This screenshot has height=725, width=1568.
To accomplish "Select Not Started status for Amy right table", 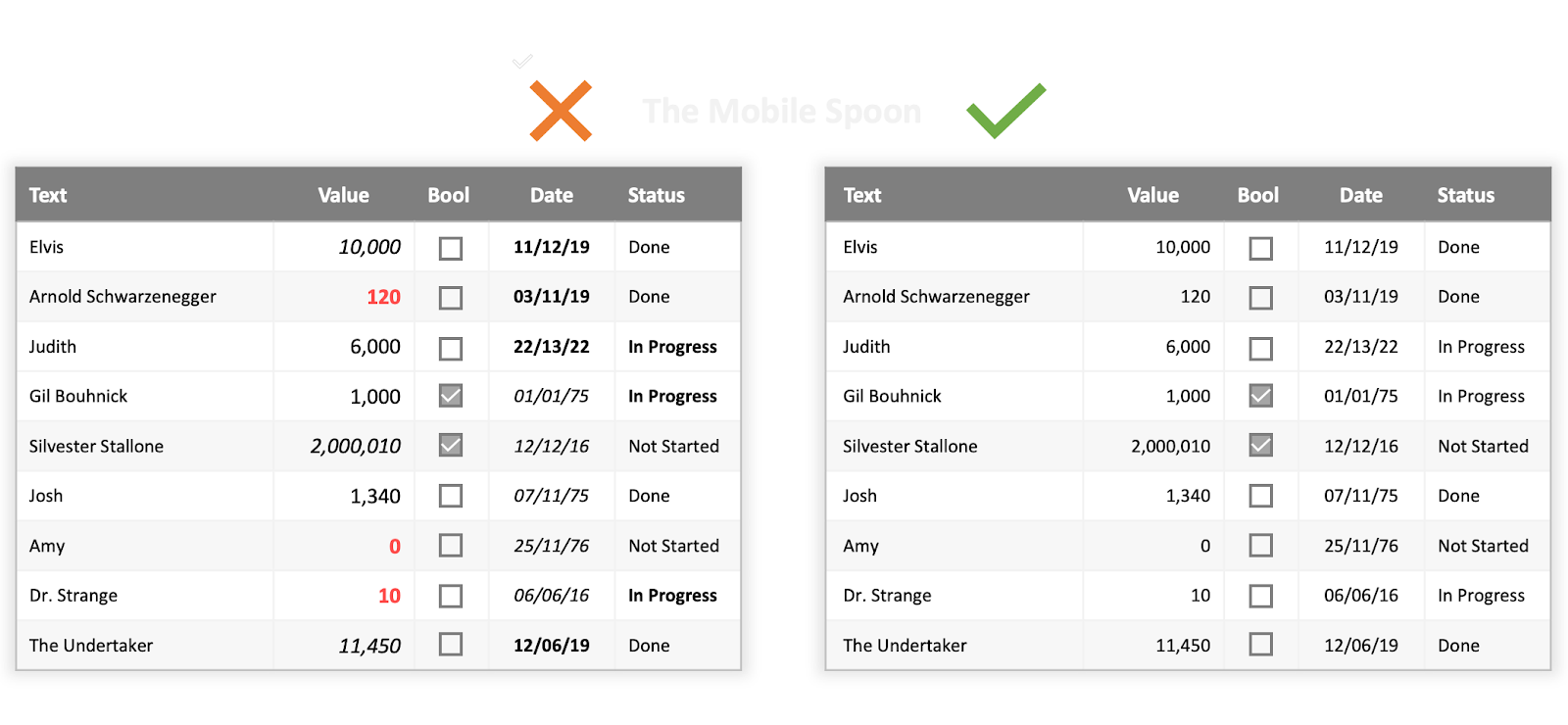I will tap(1483, 546).
